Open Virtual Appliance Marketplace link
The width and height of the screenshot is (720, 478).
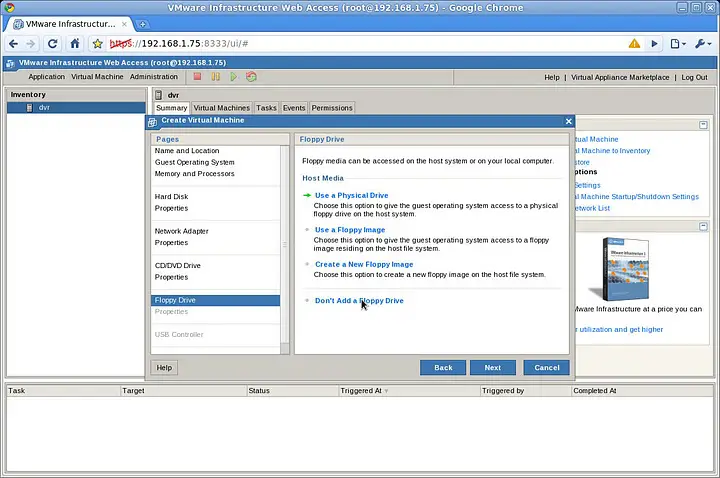(x=620, y=78)
